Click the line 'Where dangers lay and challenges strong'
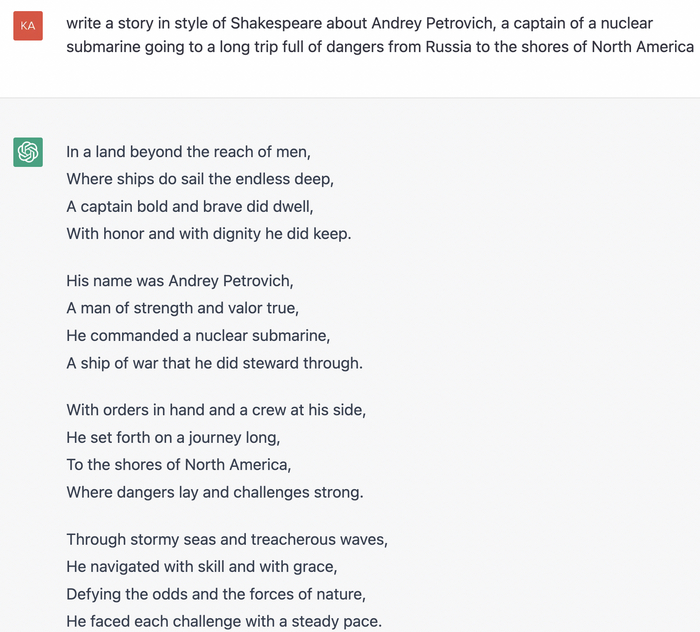The image size is (700, 632). pos(215,492)
